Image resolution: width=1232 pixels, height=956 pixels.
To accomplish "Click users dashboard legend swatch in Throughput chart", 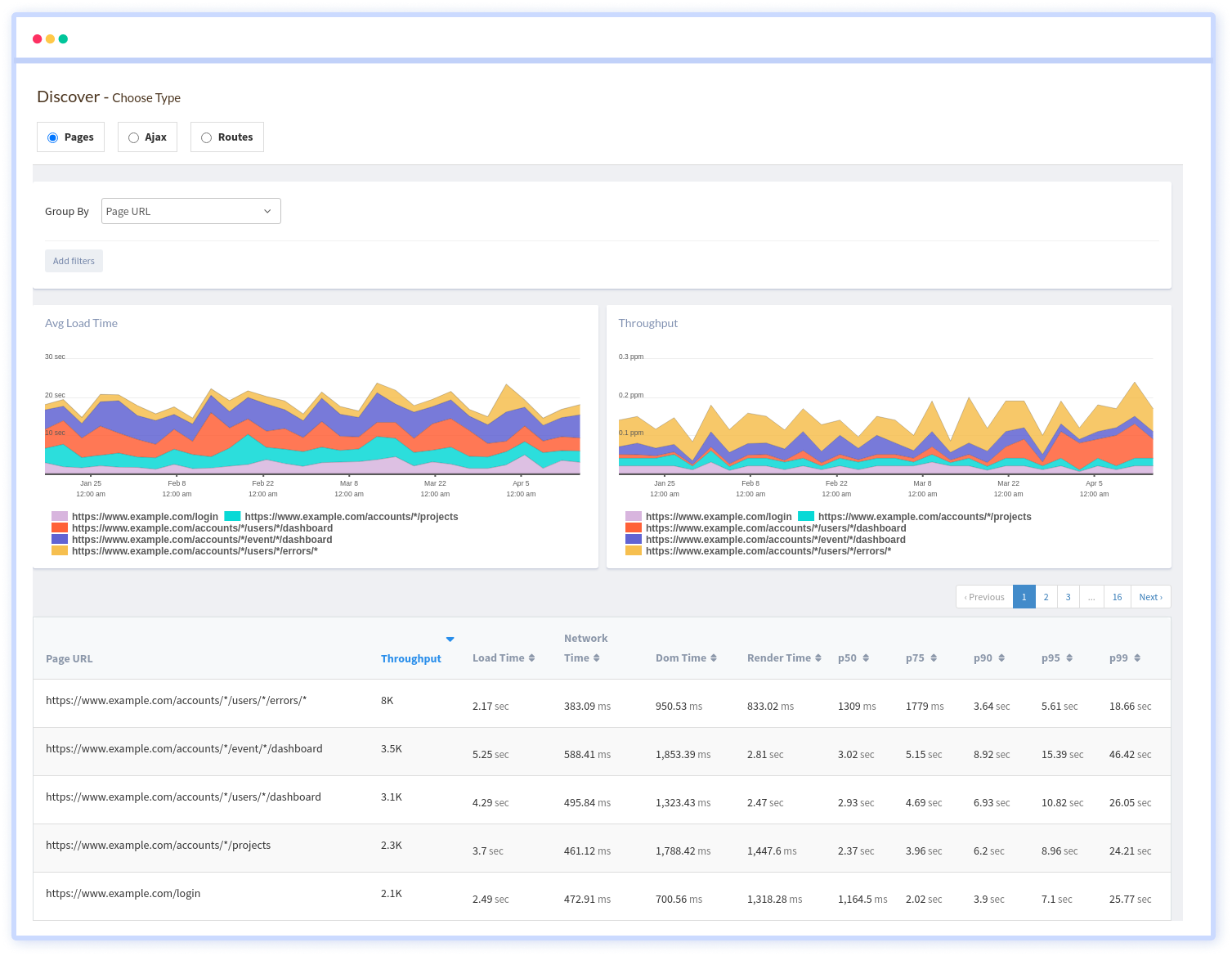I will [x=634, y=527].
